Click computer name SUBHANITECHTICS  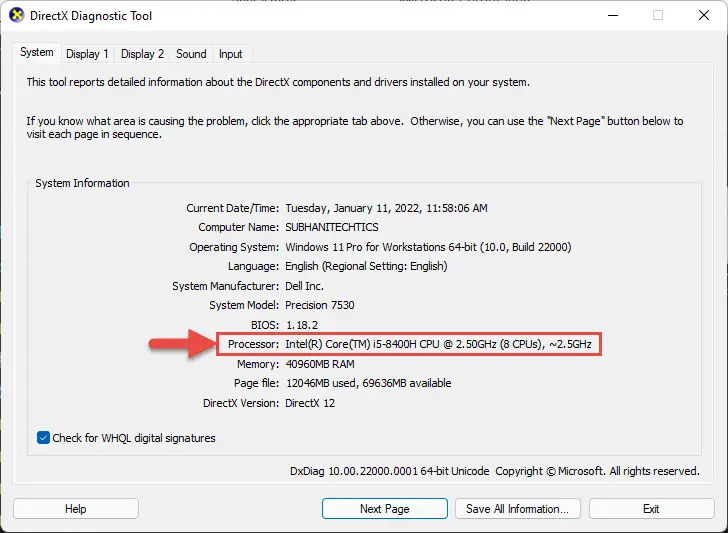tap(332, 227)
